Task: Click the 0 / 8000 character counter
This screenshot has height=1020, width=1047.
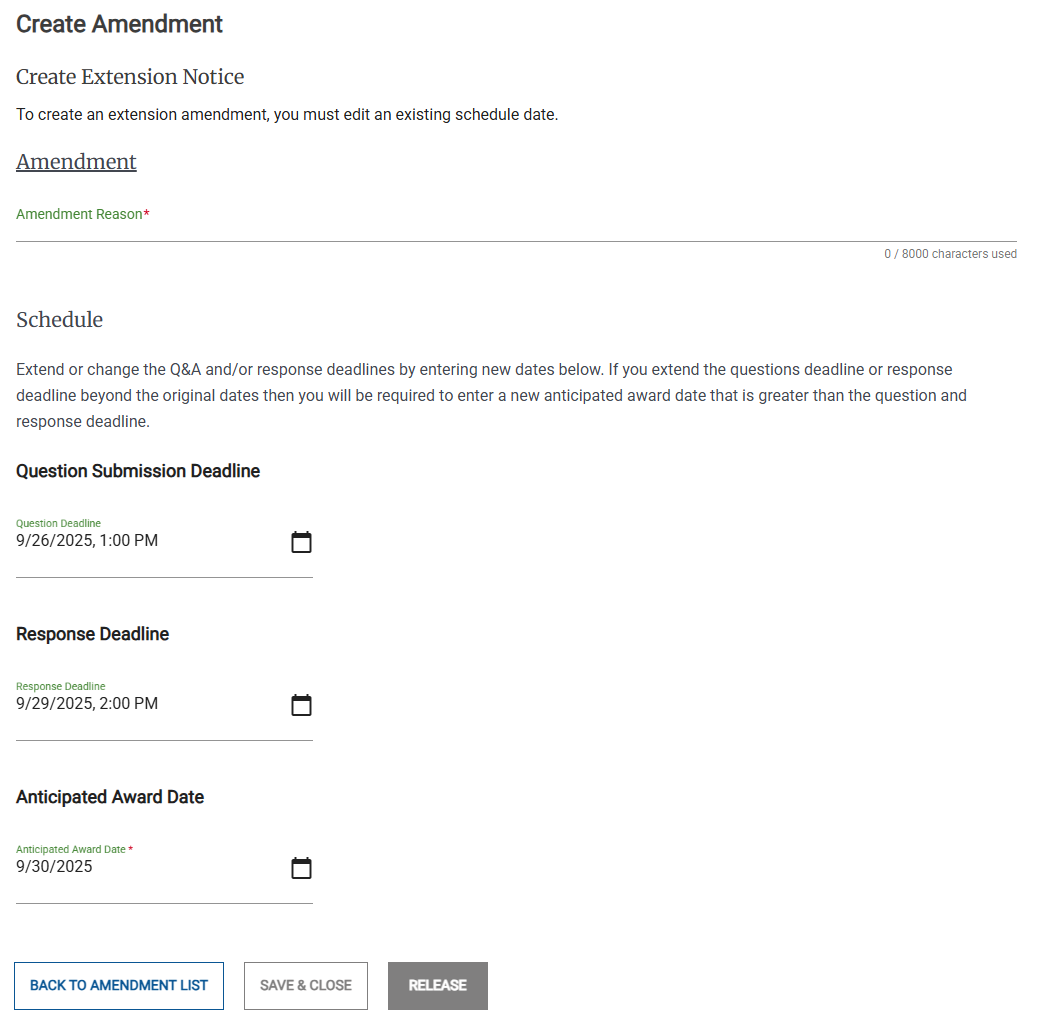Action: pos(950,253)
